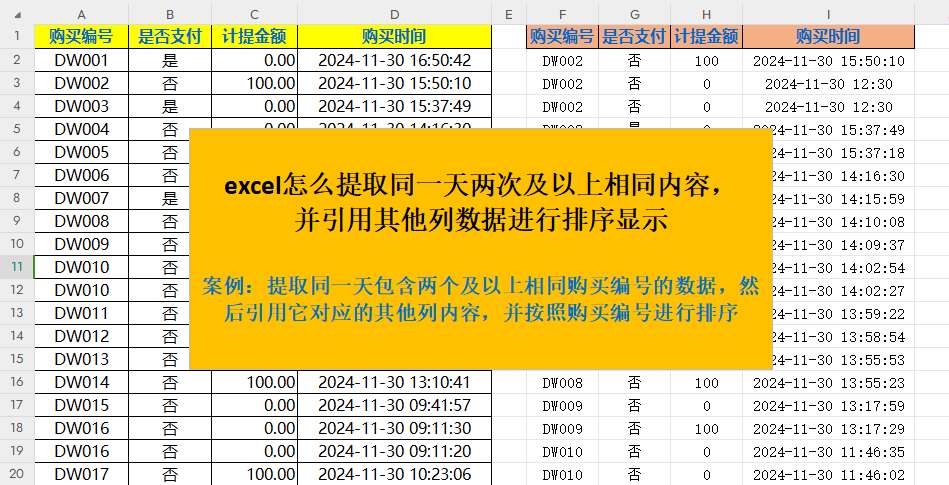This screenshot has width=949, height=485.
Task: Select cell DW017
Action: [82, 474]
